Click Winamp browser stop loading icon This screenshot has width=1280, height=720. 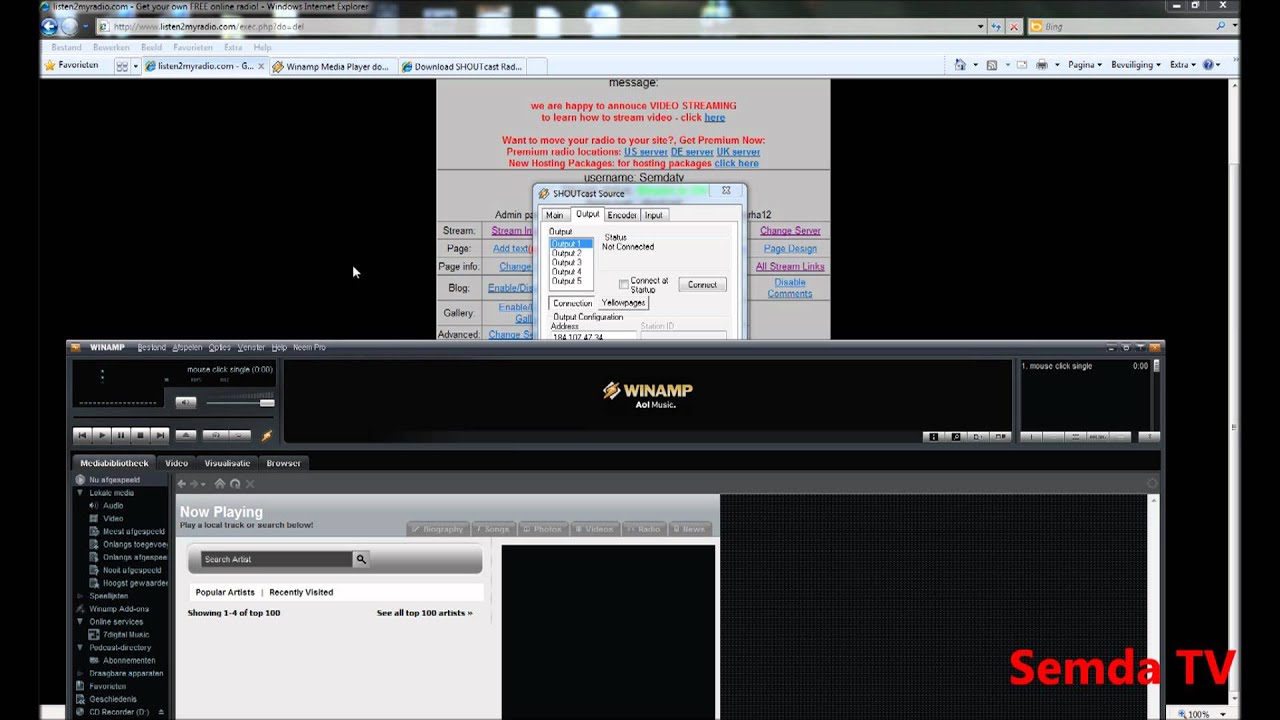[250, 484]
